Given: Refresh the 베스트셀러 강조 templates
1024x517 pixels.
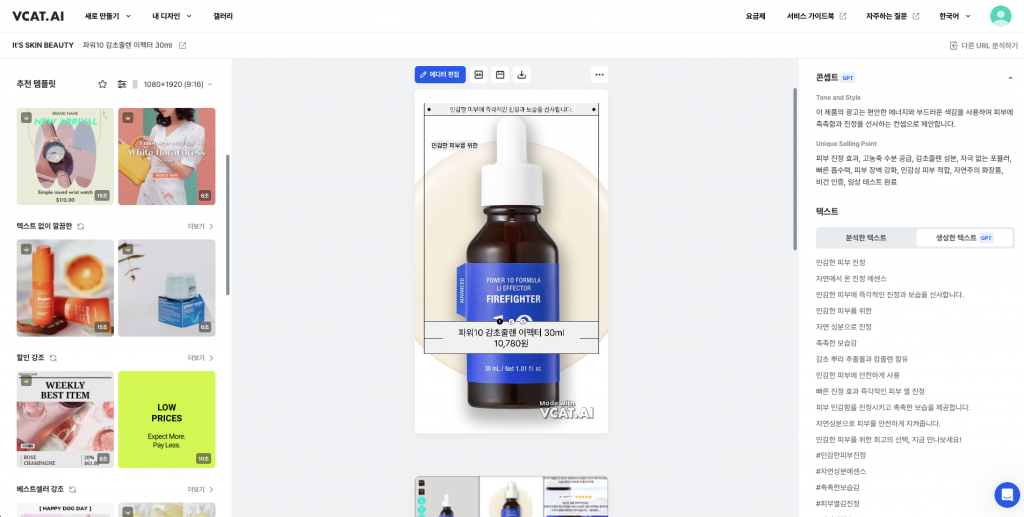Looking at the screenshot, I should 72,489.
